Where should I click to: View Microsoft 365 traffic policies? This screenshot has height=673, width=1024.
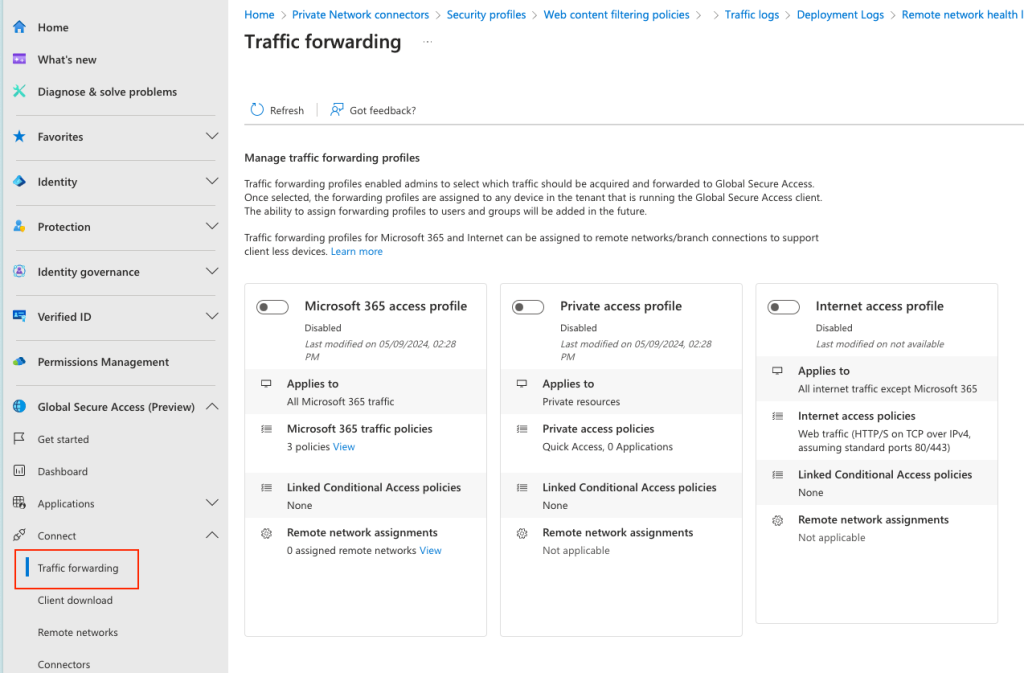[x=344, y=446]
